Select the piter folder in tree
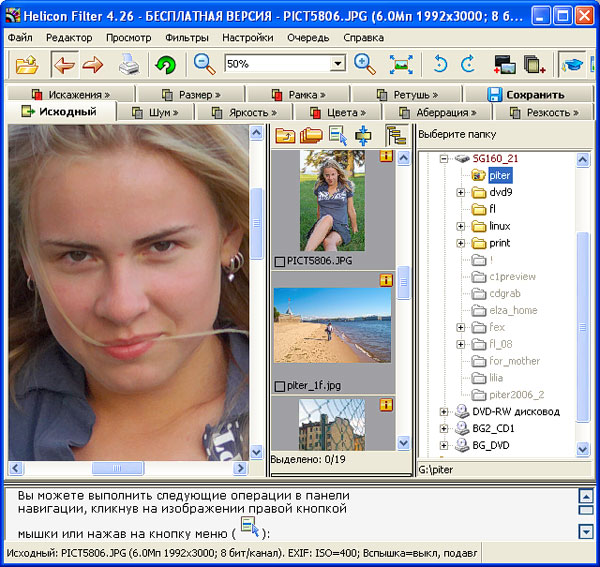 coord(500,175)
